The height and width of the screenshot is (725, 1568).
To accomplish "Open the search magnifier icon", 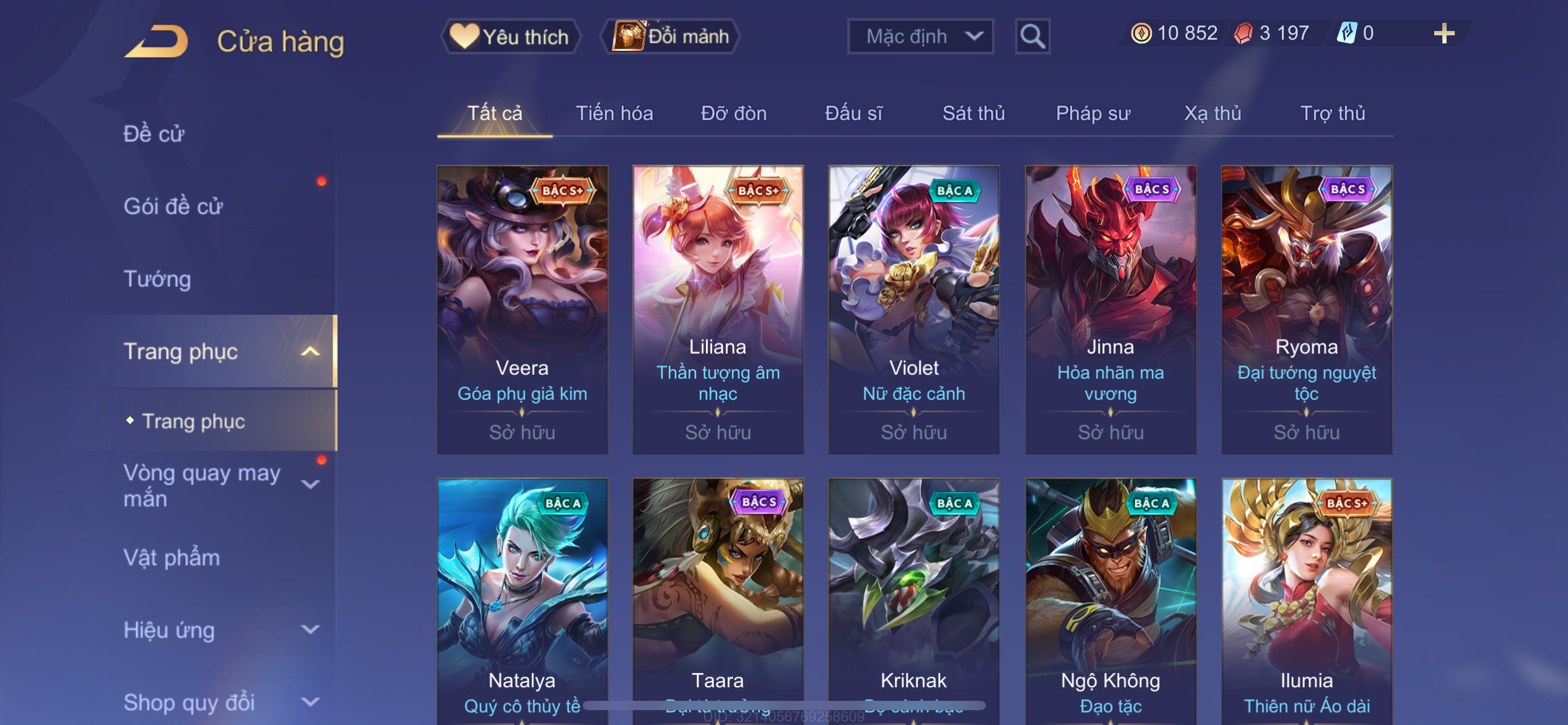I will click(1032, 37).
